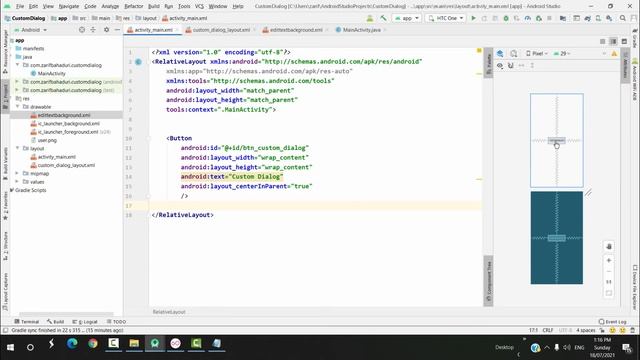Click the preview warning triangle icon

(614, 53)
